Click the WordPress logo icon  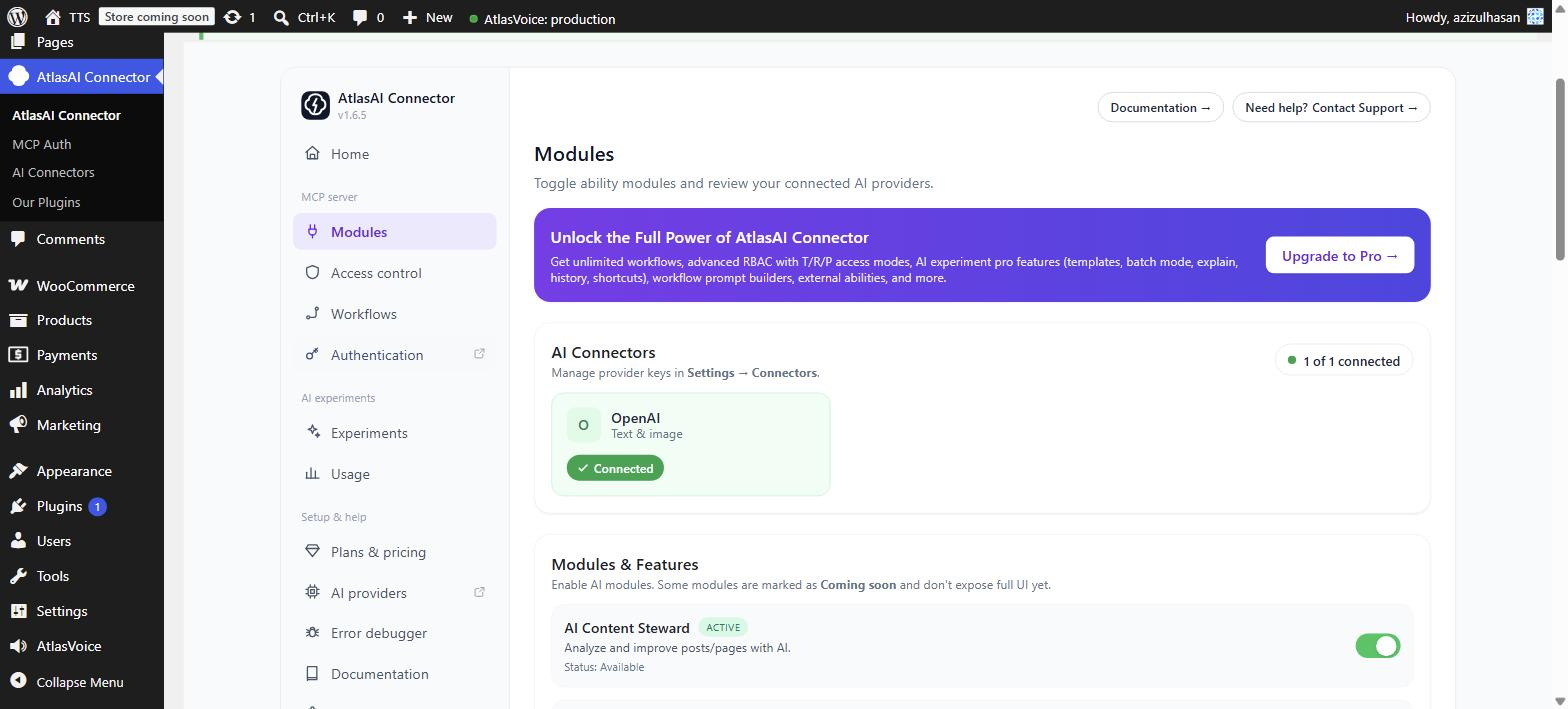click(17, 17)
